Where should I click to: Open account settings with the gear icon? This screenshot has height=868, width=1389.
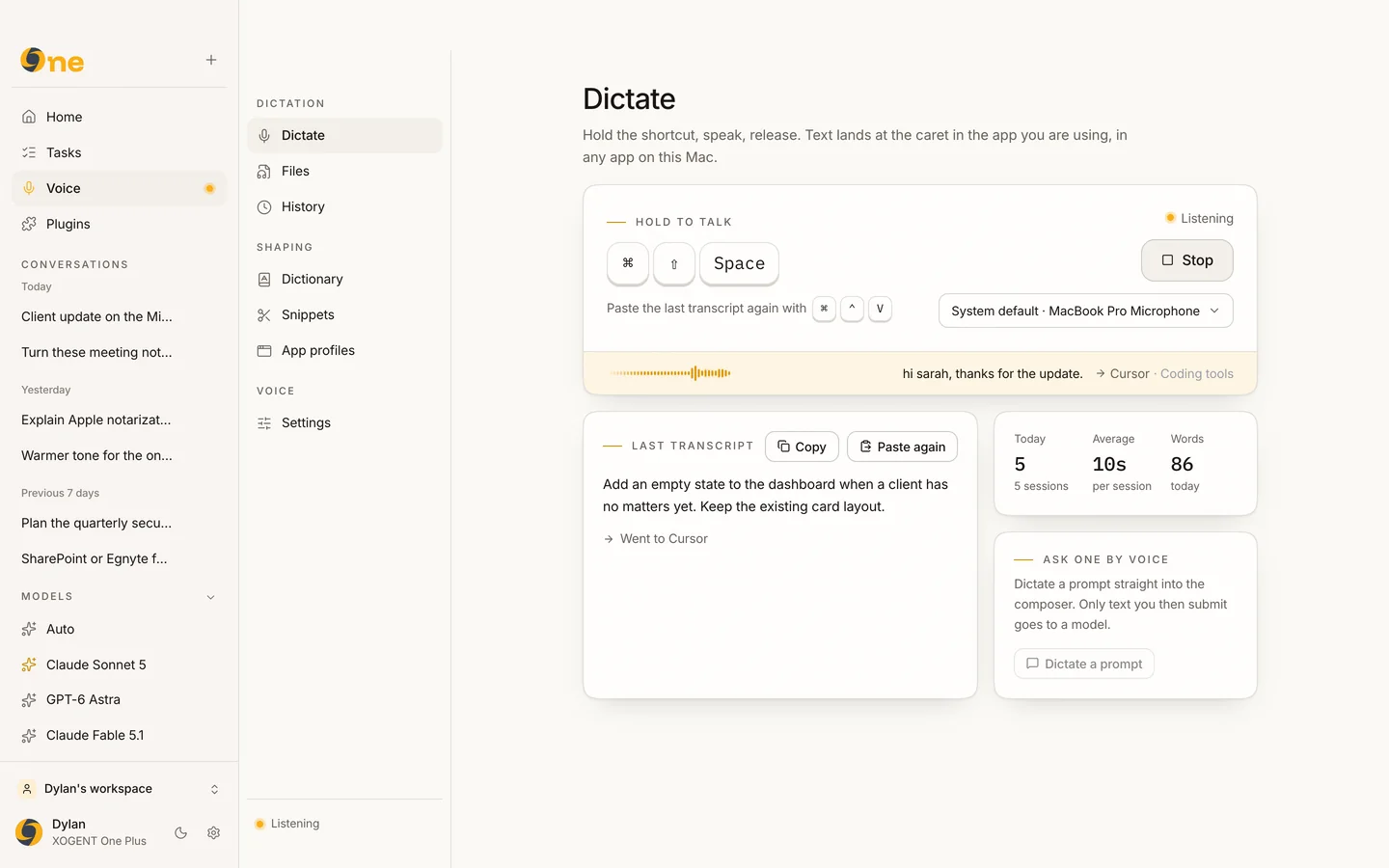[x=214, y=832]
